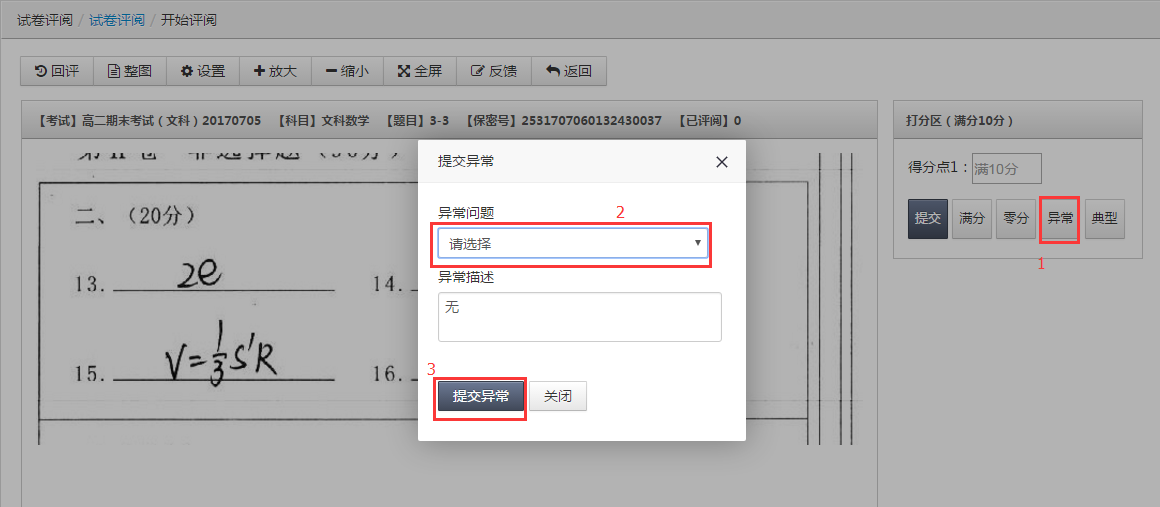Click the 【考试】高二期末考试 label
The width and height of the screenshot is (1160, 507).
coord(147,120)
